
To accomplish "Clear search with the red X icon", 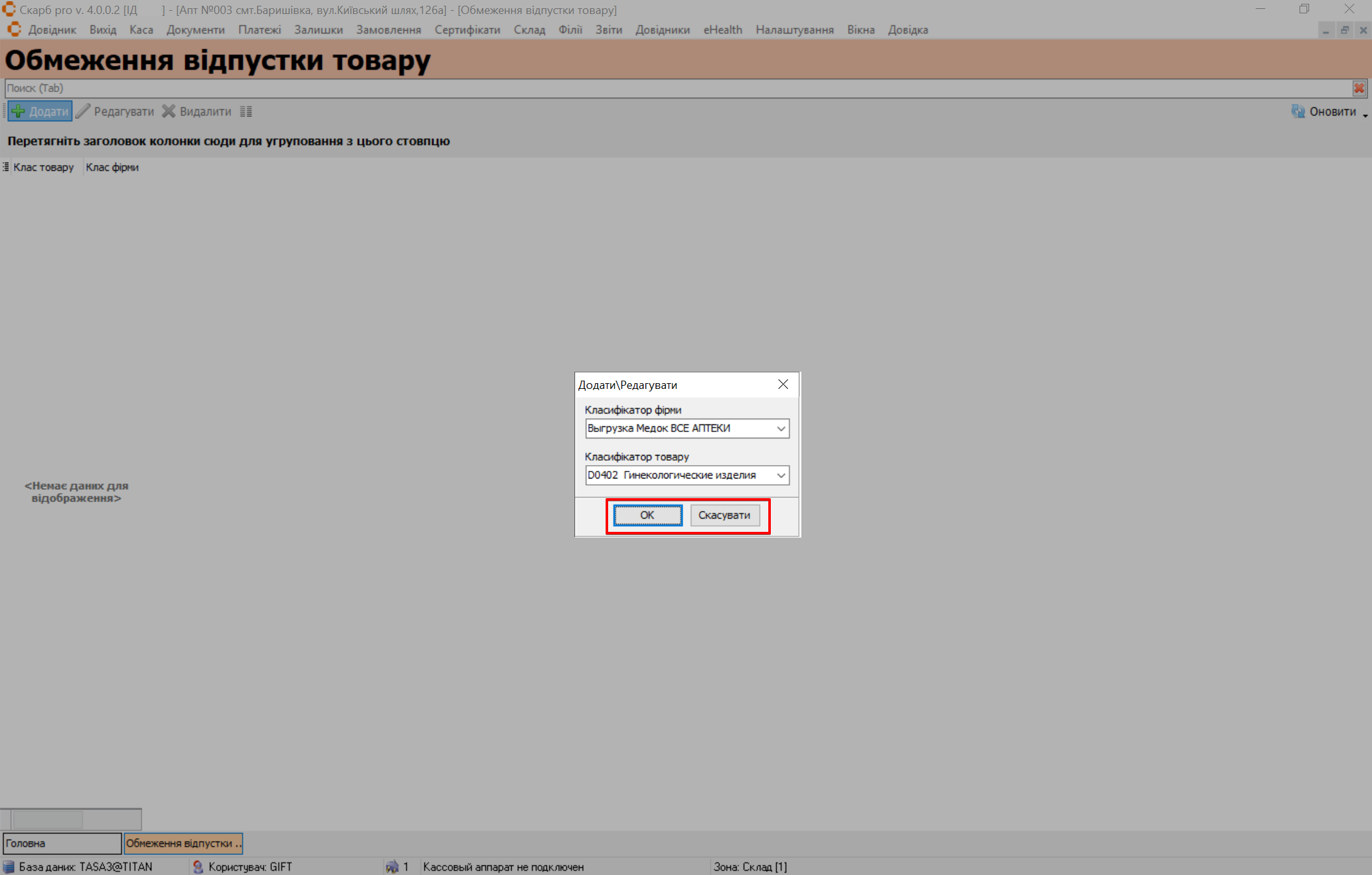I will (1359, 88).
